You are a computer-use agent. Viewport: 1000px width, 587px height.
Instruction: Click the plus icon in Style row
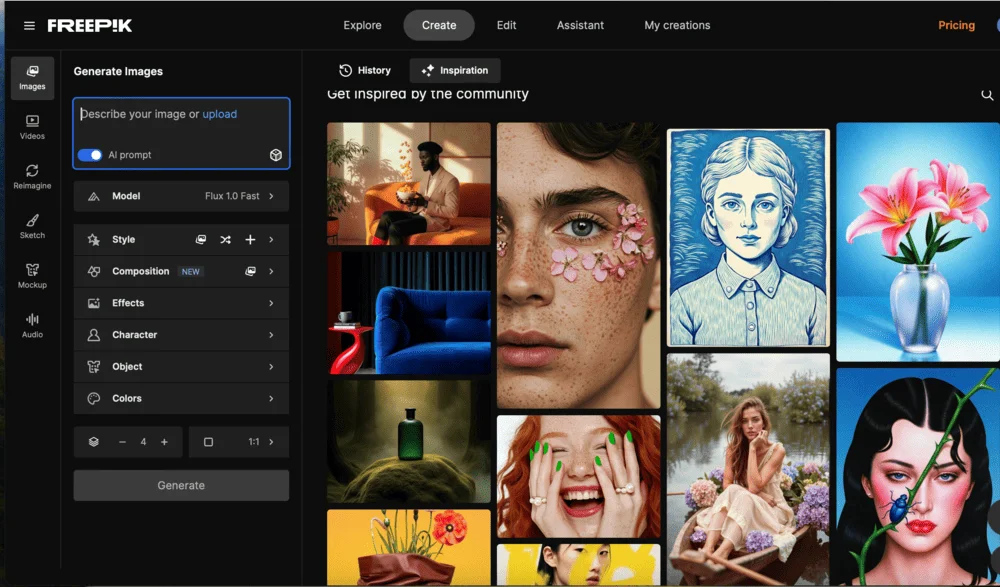point(250,240)
